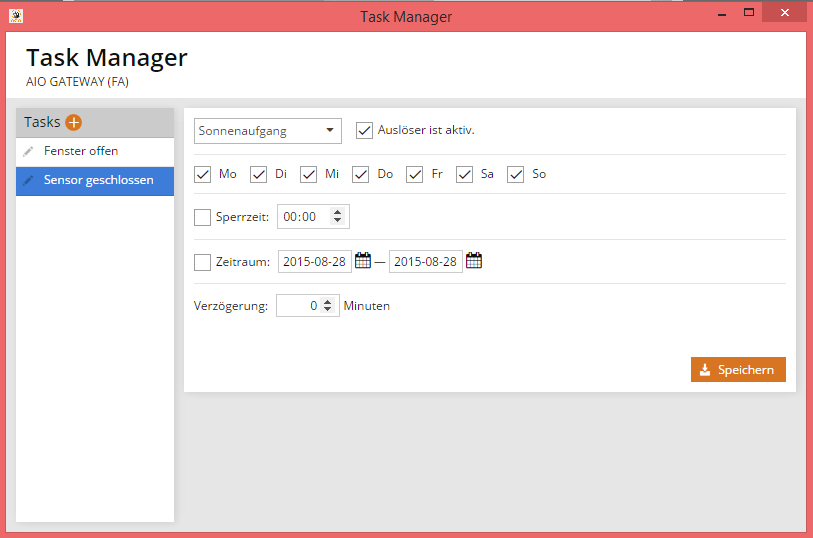
Task: Decrease Verzögerung minutes with down arrow
Action: click(327, 311)
